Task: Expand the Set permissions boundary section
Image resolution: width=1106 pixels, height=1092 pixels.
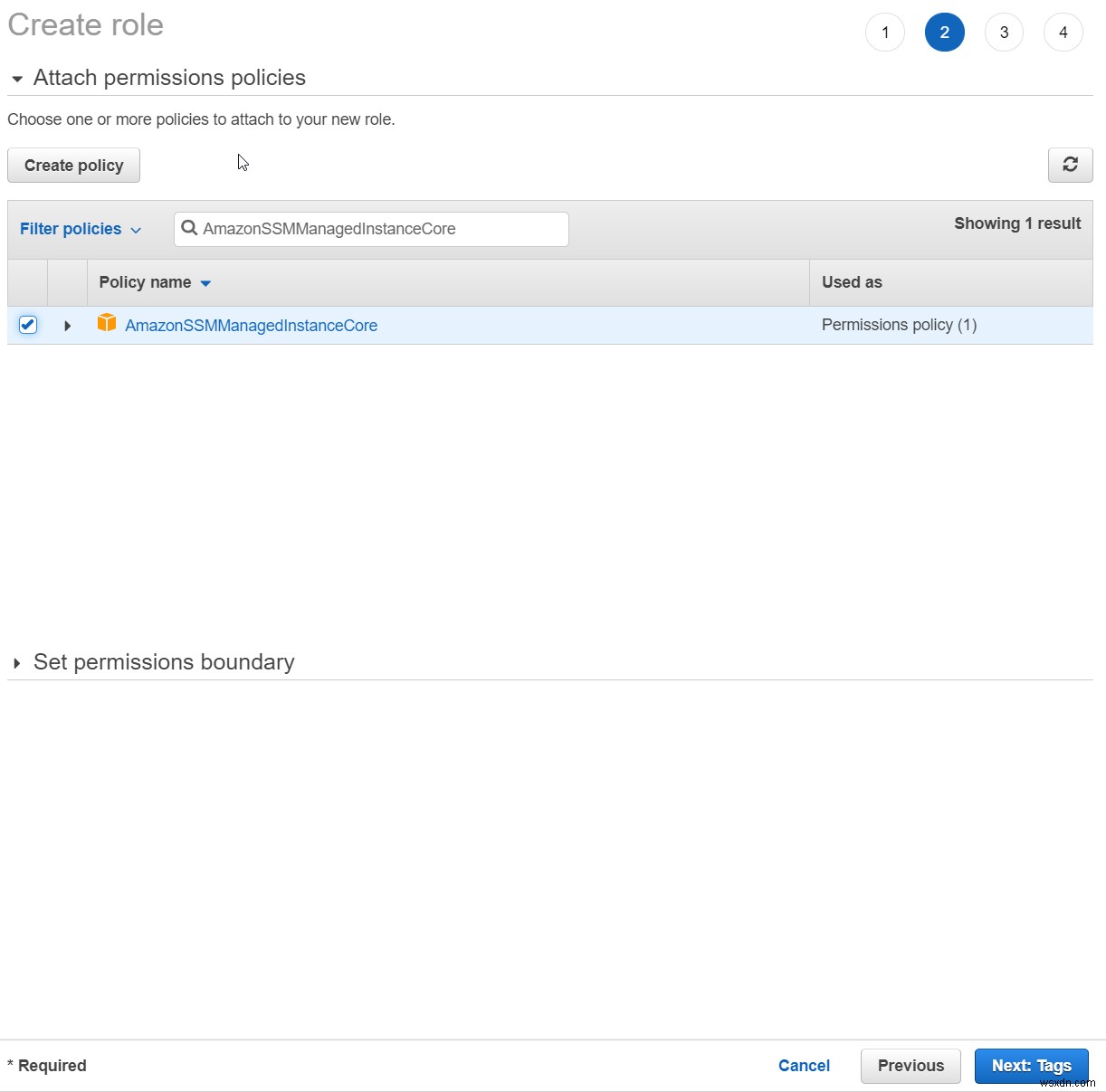Action: click(x=17, y=663)
